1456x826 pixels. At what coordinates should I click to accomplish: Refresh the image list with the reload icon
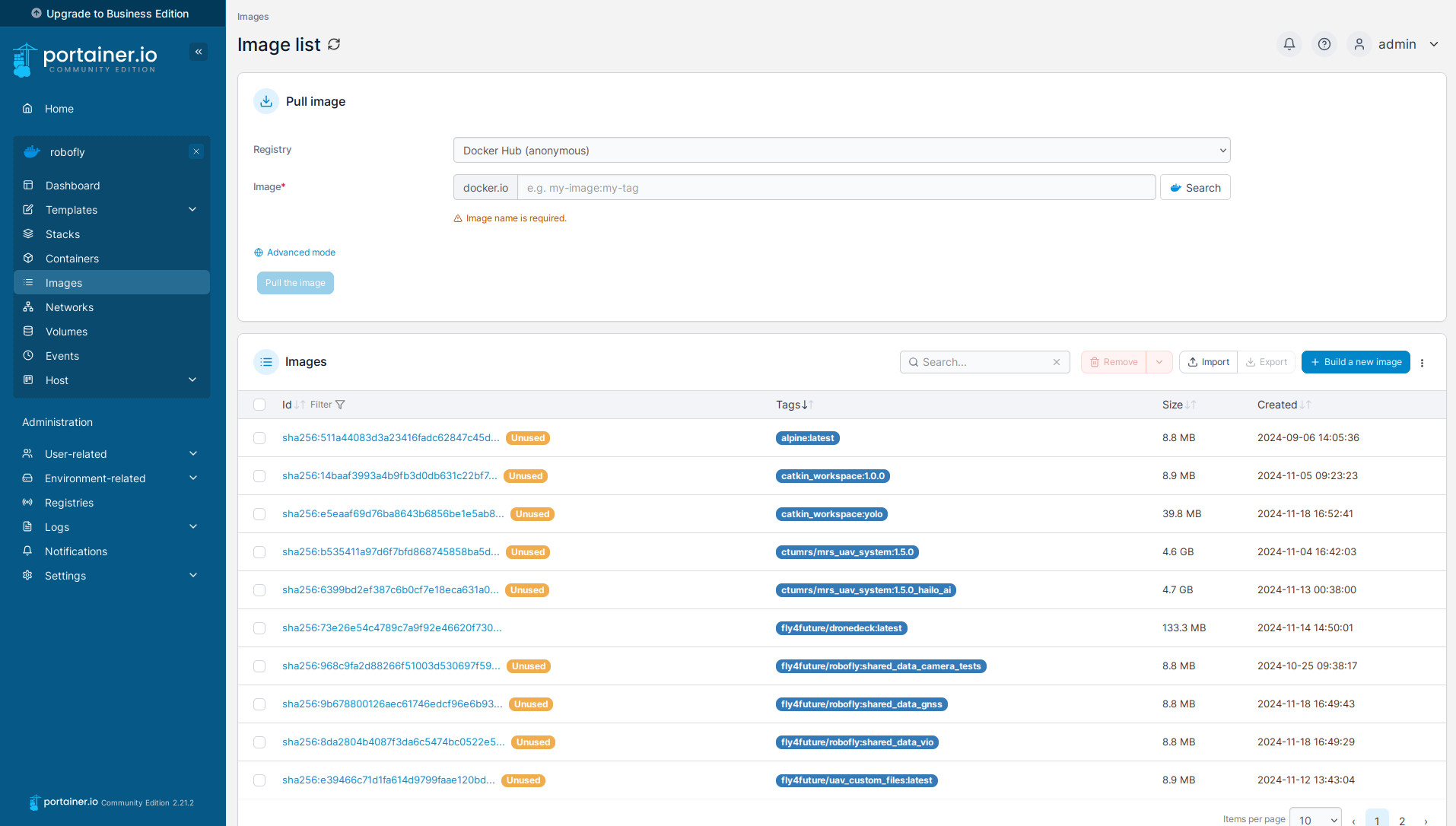tap(334, 45)
